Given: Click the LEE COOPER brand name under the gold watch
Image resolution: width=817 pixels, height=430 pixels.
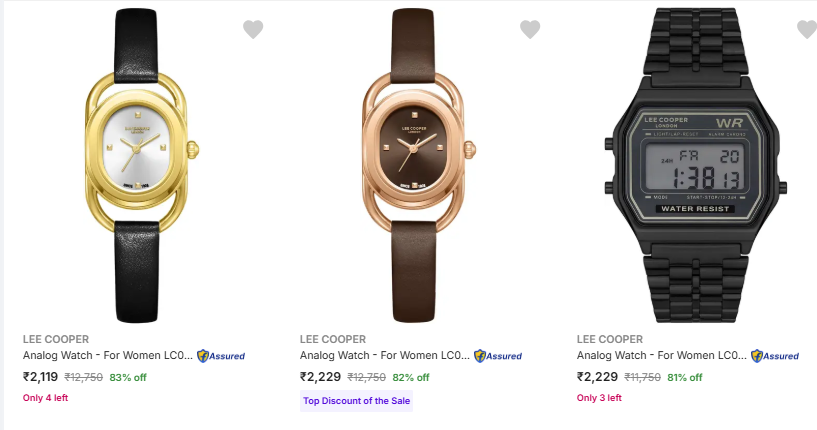Looking at the screenshot, I should 56,339.
